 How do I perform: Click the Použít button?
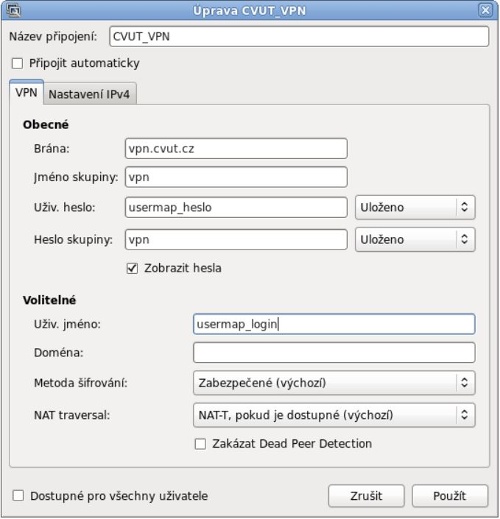(450, 496)
